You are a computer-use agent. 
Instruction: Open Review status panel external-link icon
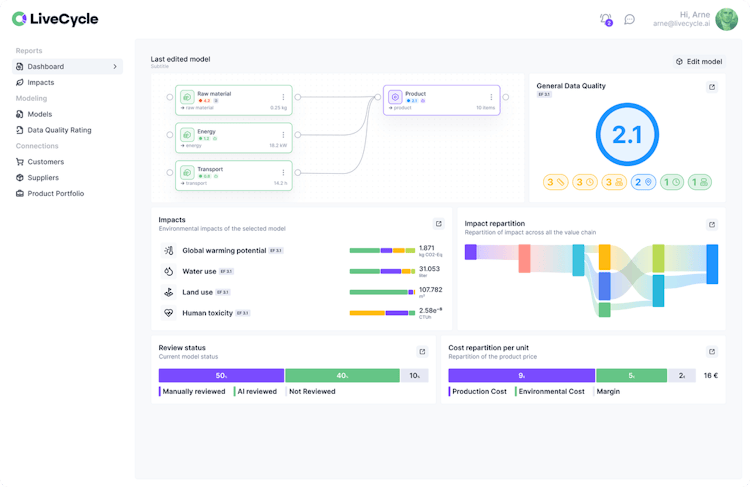click(x=422, y=351)
